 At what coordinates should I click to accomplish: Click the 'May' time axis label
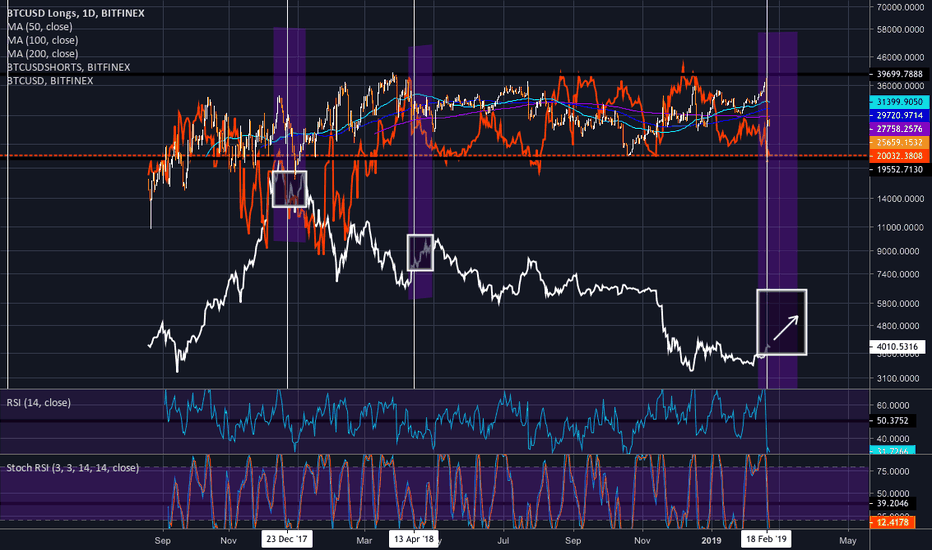pos(848,540)
